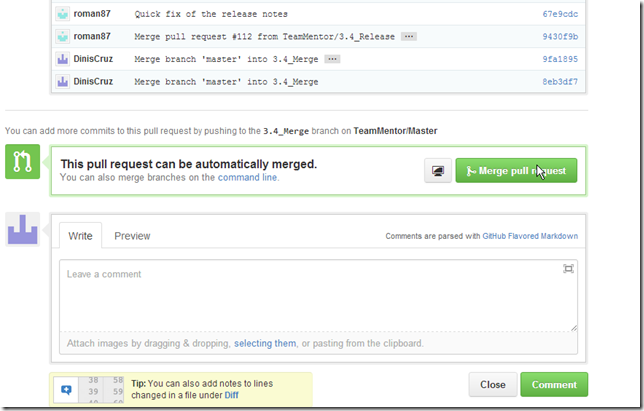Click the Close pull request button
Viewport: 644px width, 411px height.
click(x=492, y=384)
